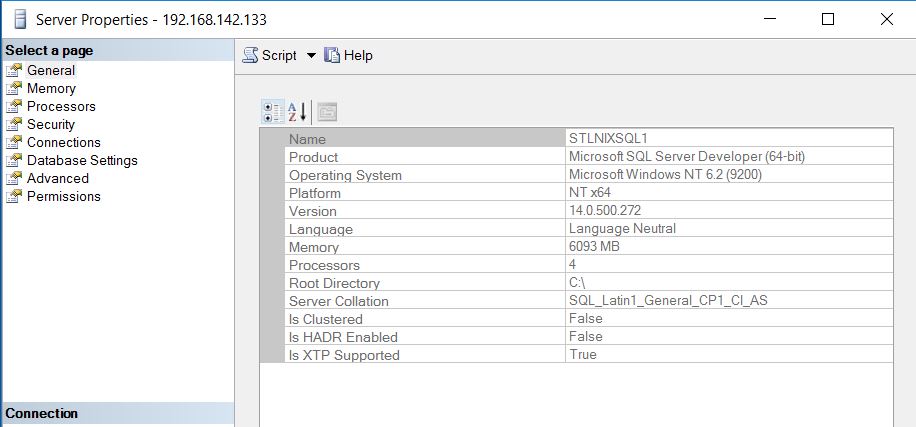
Task: Click the Property Pages icon in grid toolbar
Action: pyautogui.click(x=327, y=111)
